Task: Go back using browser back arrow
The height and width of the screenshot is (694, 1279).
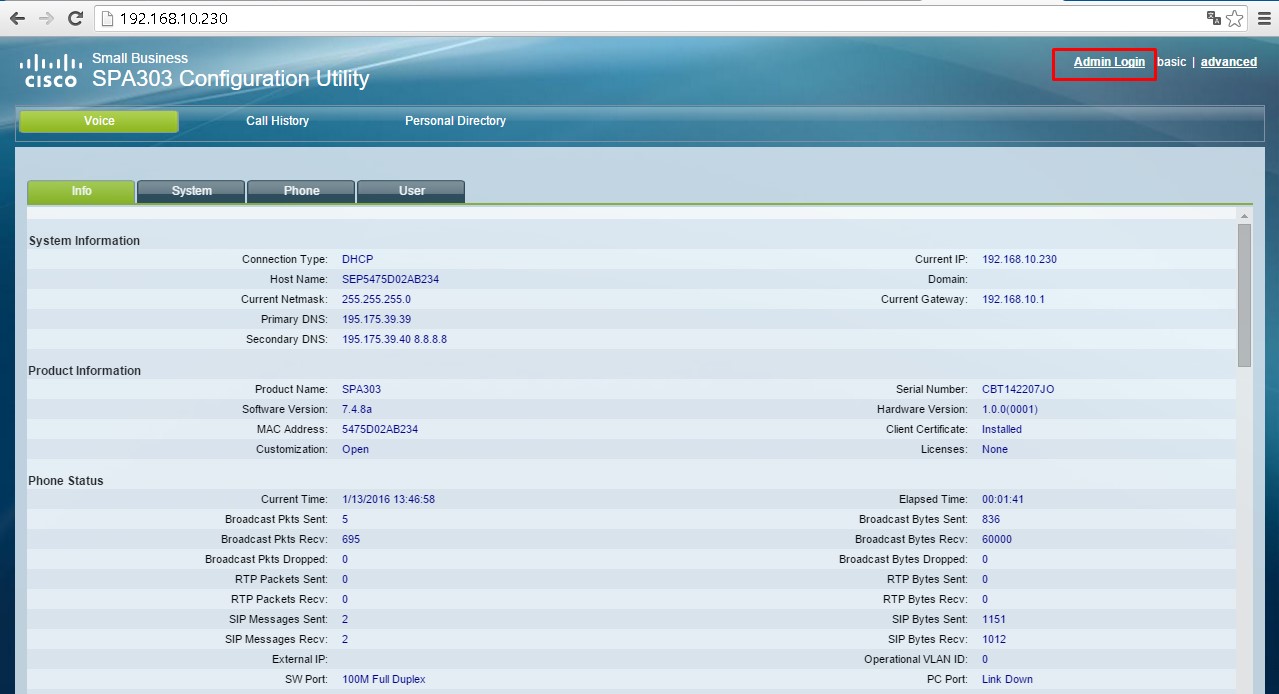Action: point(17,18)
